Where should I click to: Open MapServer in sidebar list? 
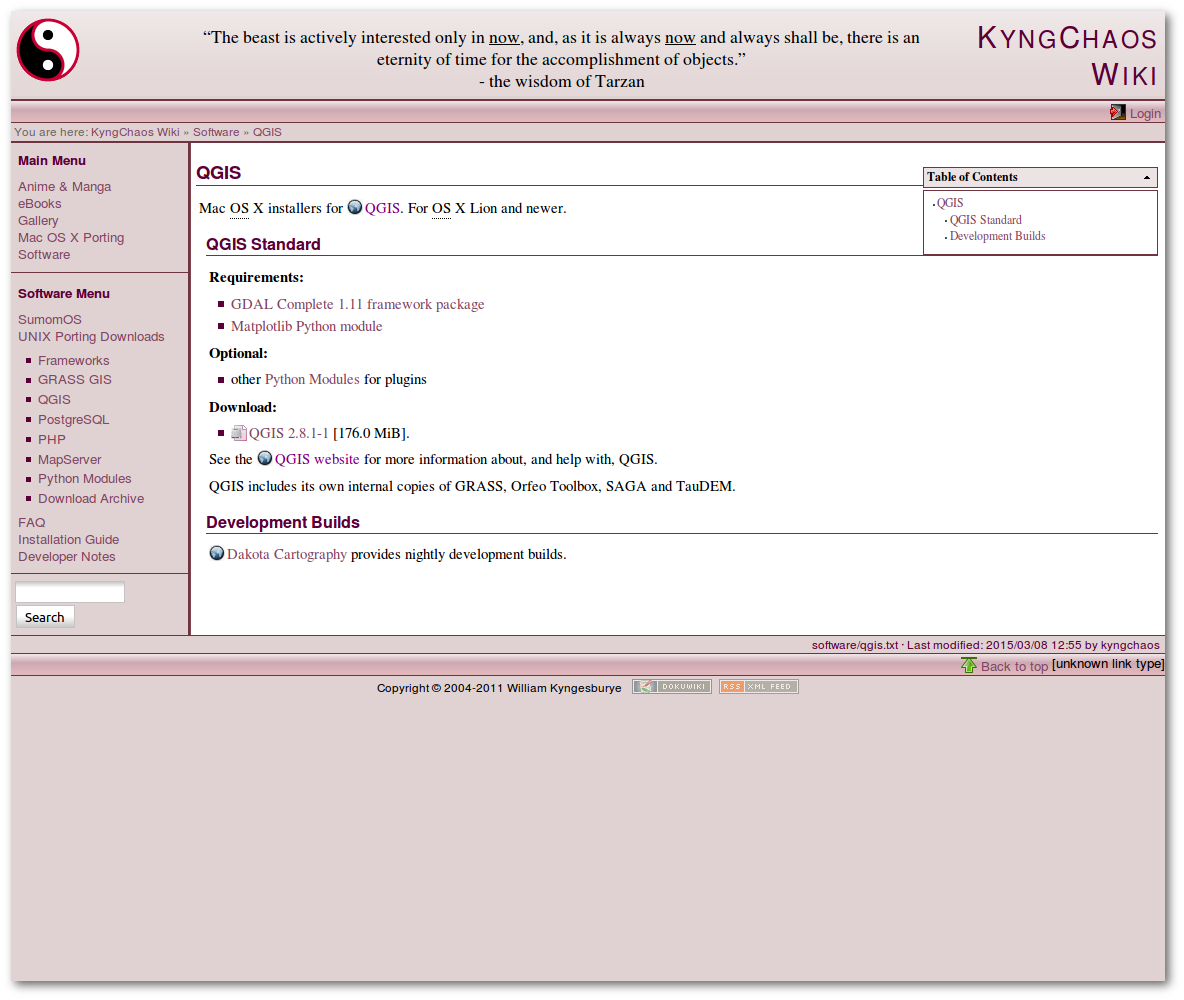pyautogui.click(x=69, y=460)
